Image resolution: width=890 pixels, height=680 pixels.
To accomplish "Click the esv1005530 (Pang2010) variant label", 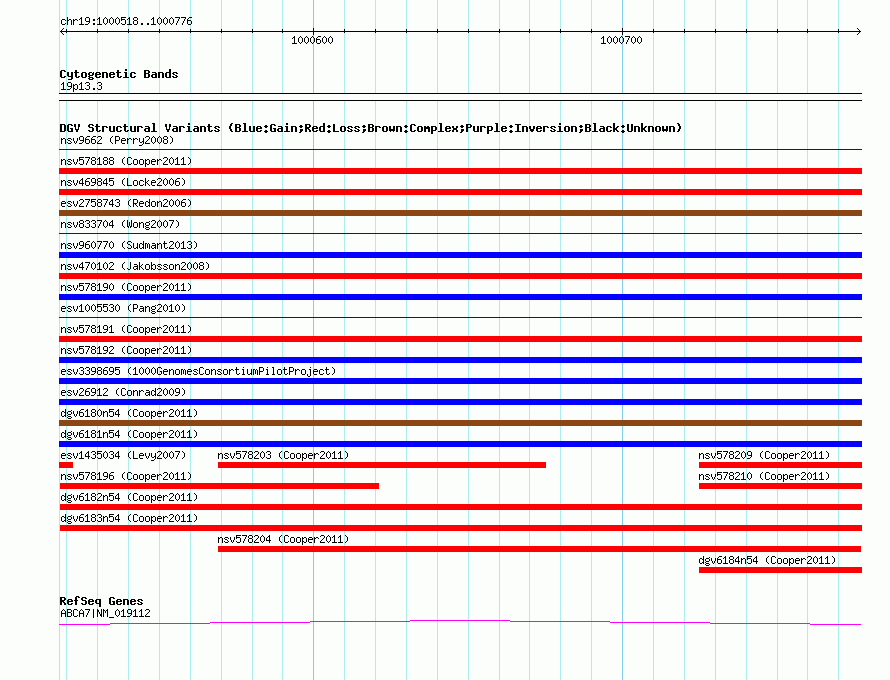I will [x=123, y=308].
